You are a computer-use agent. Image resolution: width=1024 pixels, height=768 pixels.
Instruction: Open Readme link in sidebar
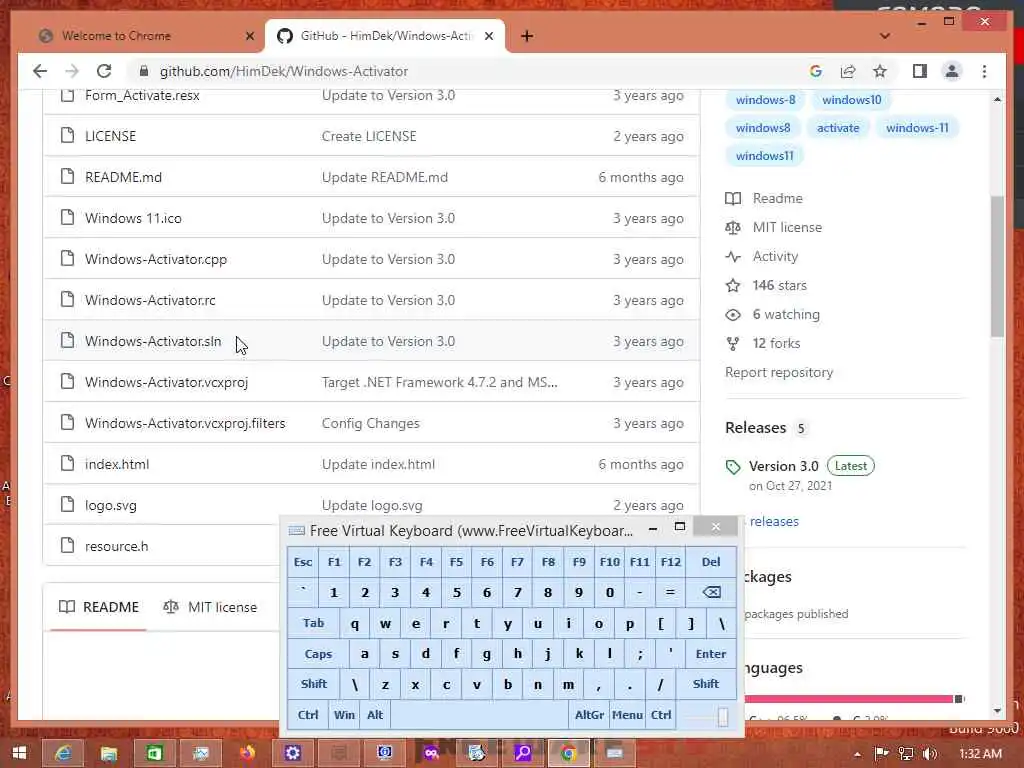(x=764, y=198)
